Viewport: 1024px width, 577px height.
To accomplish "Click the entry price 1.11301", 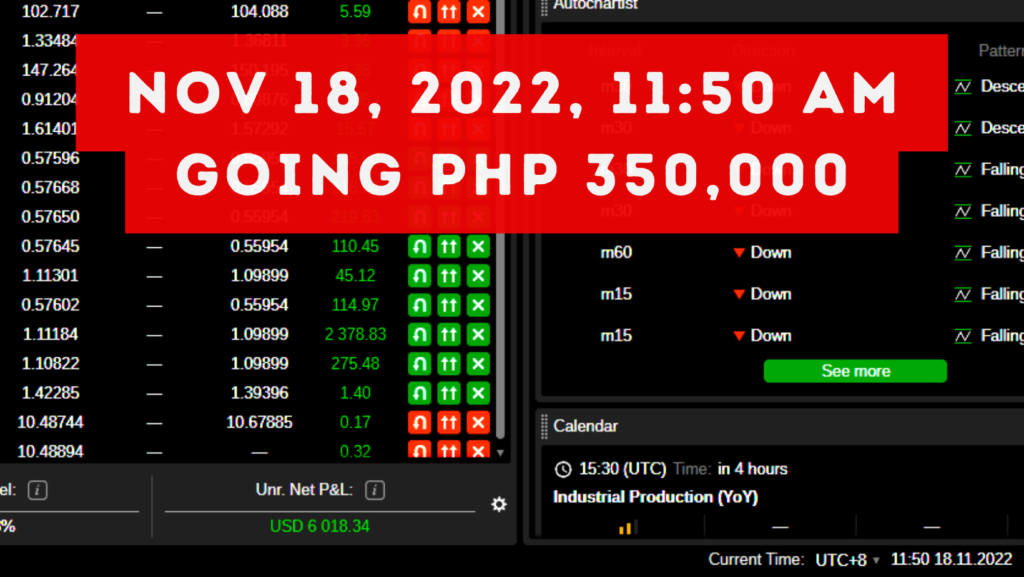I will (50, 275).
